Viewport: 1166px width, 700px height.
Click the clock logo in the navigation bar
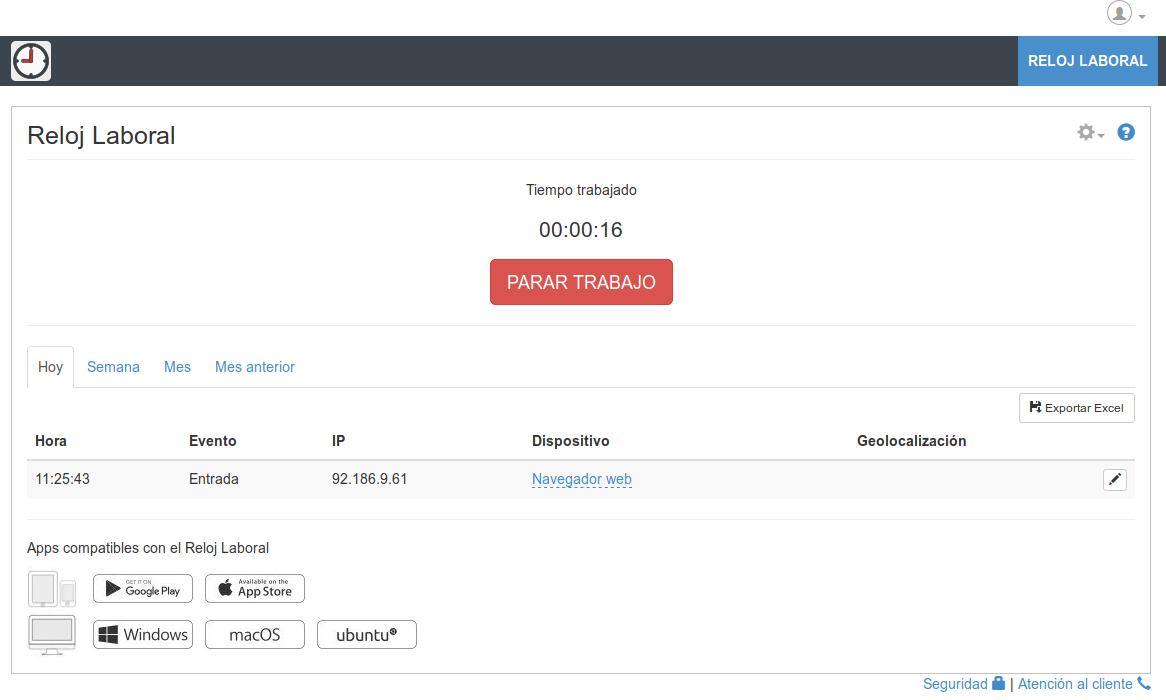[30, 60]
